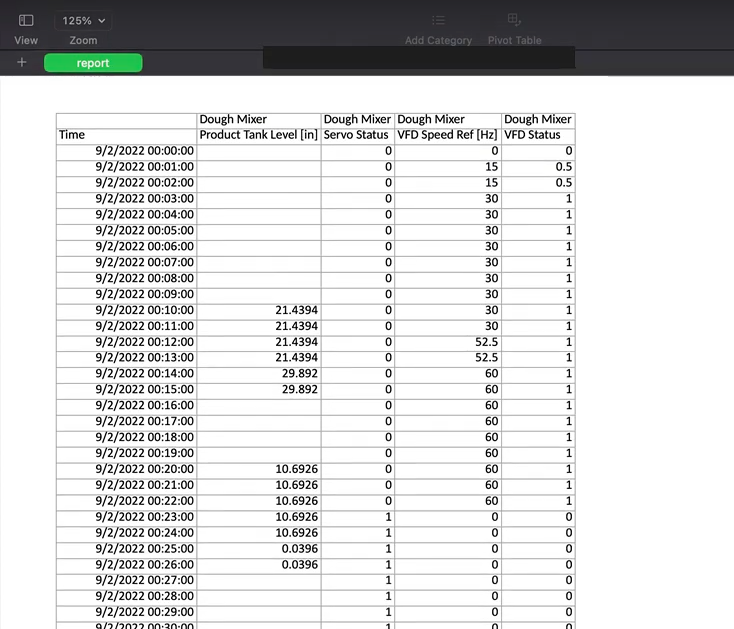Click the Add Category label
The height and width of the screenshot is (629, 734).
(x=438, y=40)
